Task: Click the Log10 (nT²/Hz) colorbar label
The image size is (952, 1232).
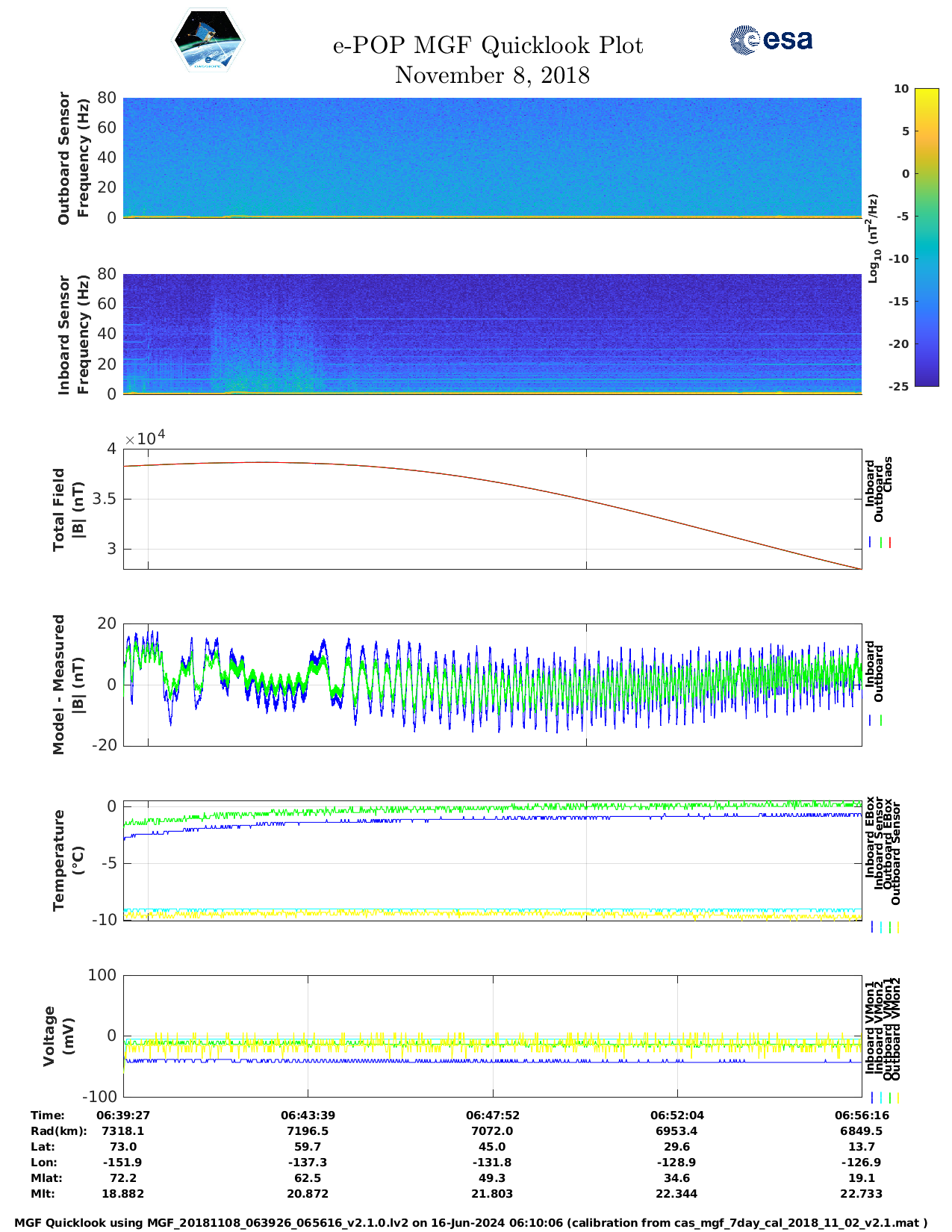Action: tap(873, 238)
